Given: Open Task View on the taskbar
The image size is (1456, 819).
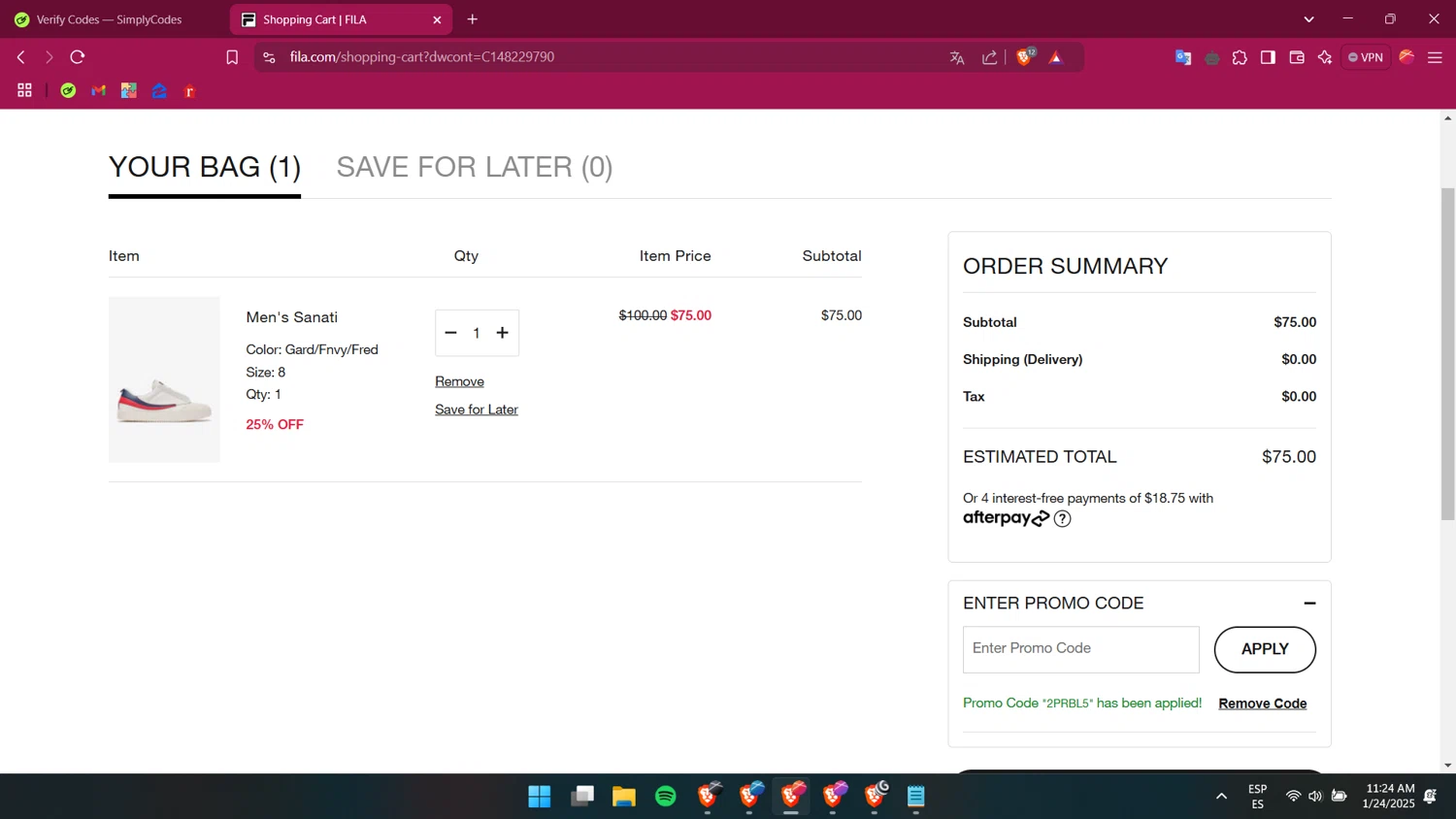Looking at the screenshot, I should (581, 797).
